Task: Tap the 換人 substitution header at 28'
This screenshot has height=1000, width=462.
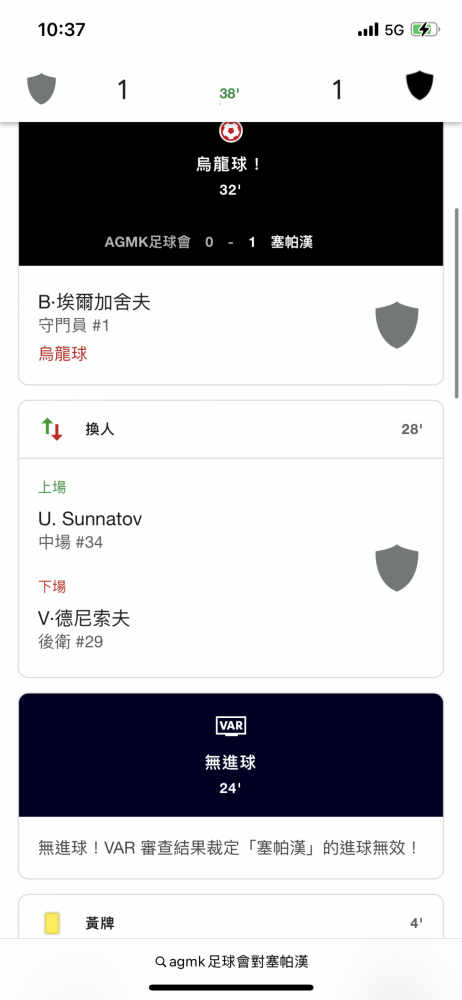Action: click(x=231, y=429)
